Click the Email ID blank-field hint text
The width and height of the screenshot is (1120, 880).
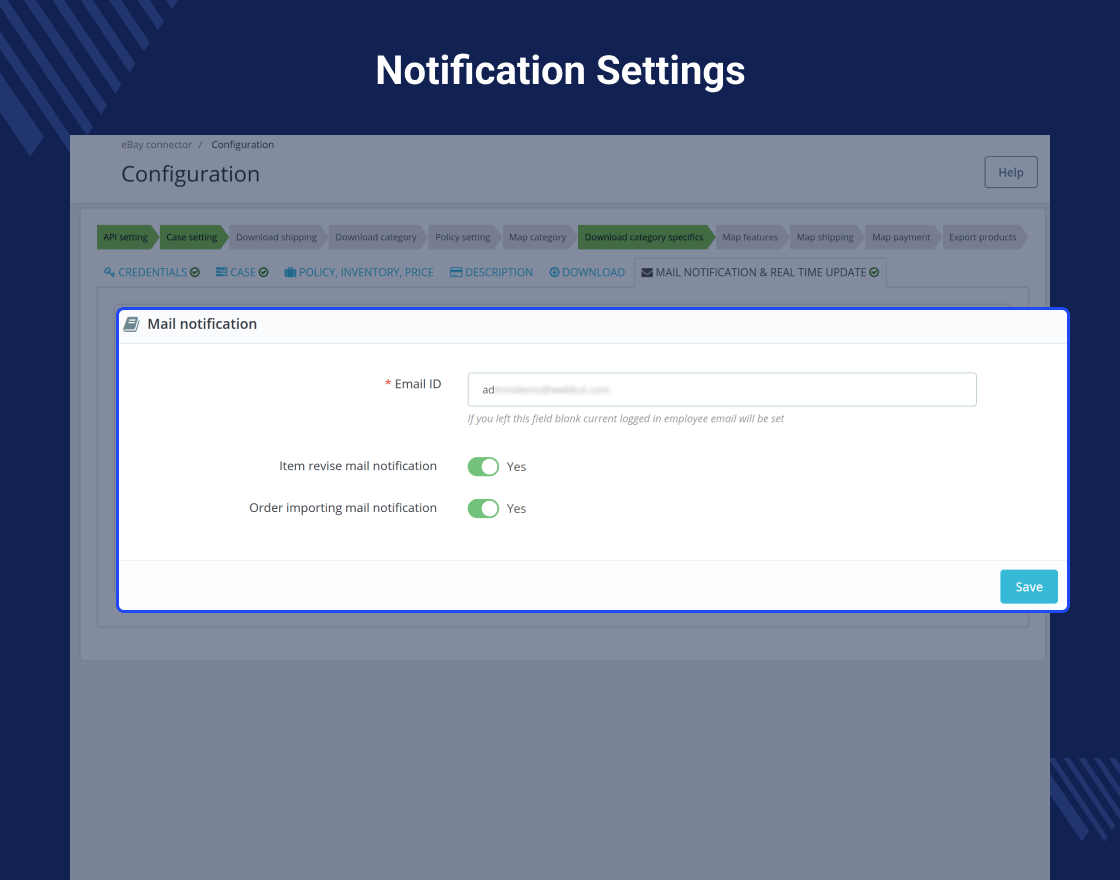(x=626, y=419)
